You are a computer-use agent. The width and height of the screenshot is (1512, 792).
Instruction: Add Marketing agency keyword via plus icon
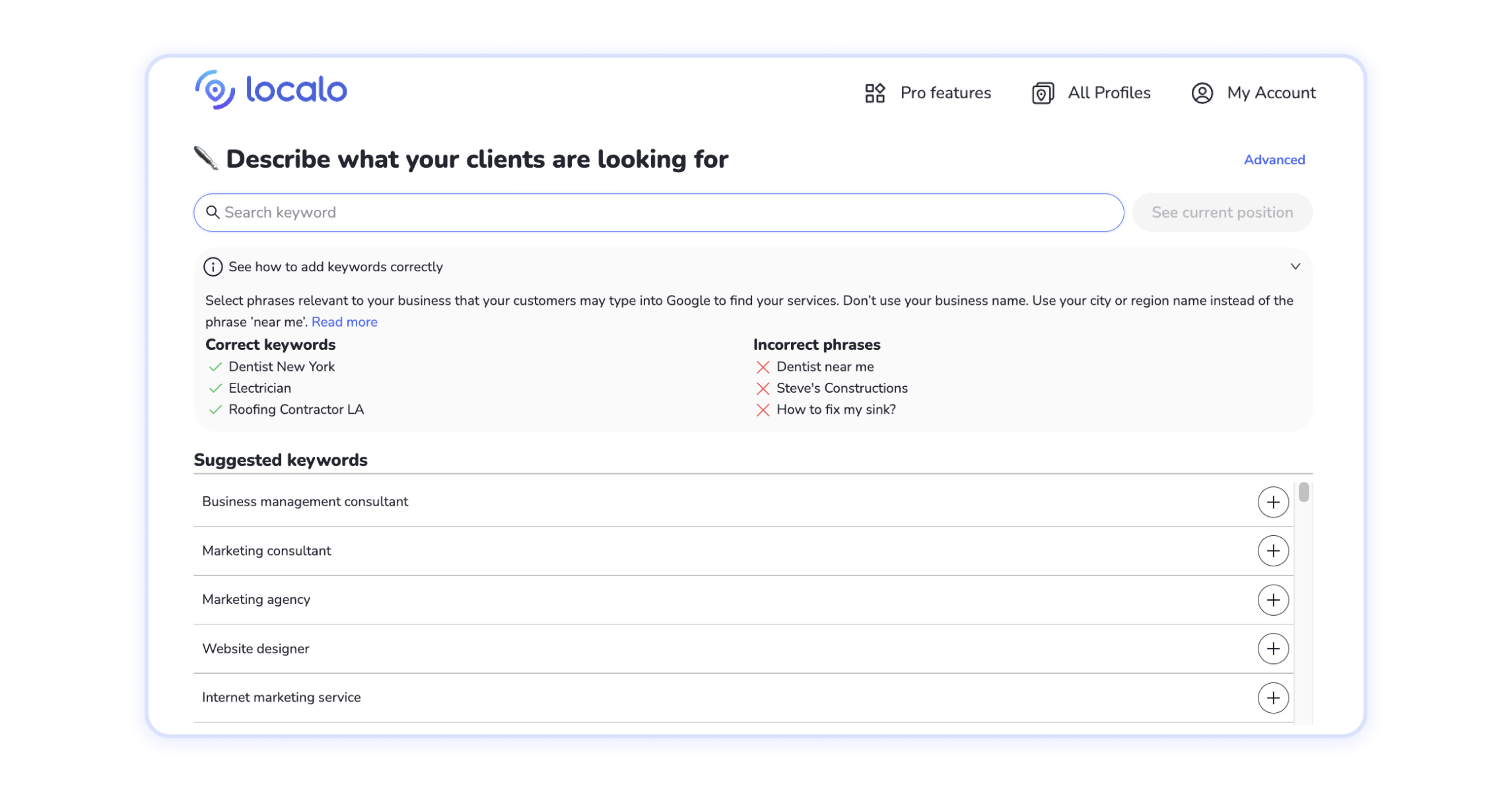1273,600
